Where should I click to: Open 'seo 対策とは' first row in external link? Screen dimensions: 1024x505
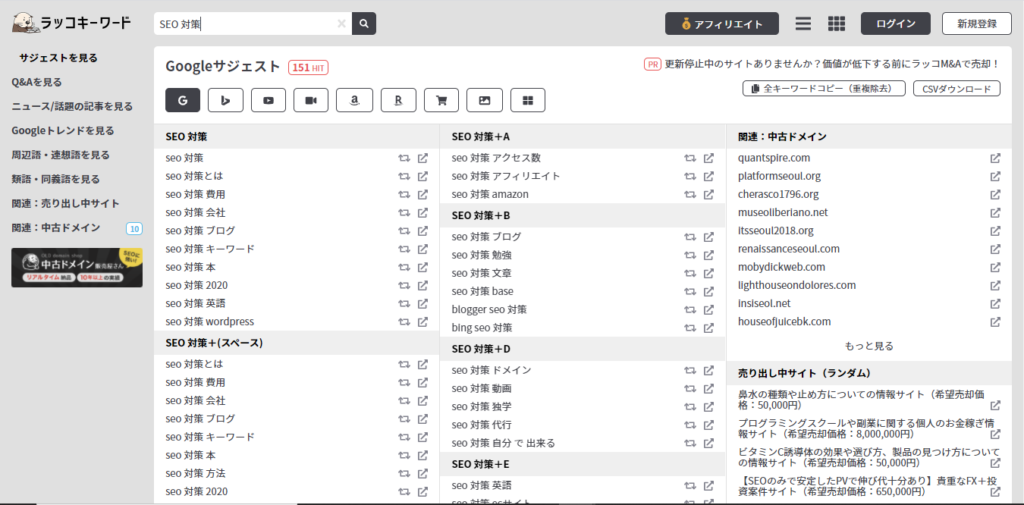[423, 176]
